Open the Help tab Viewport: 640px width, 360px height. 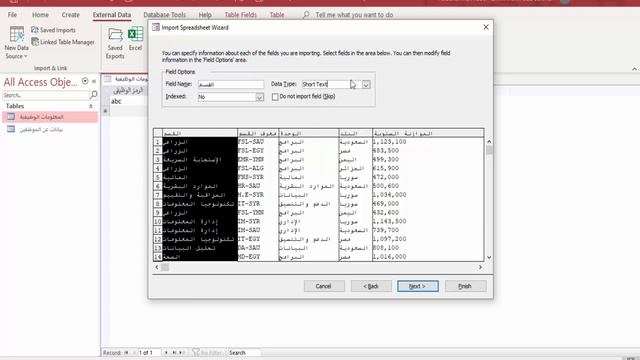(205, 15)
